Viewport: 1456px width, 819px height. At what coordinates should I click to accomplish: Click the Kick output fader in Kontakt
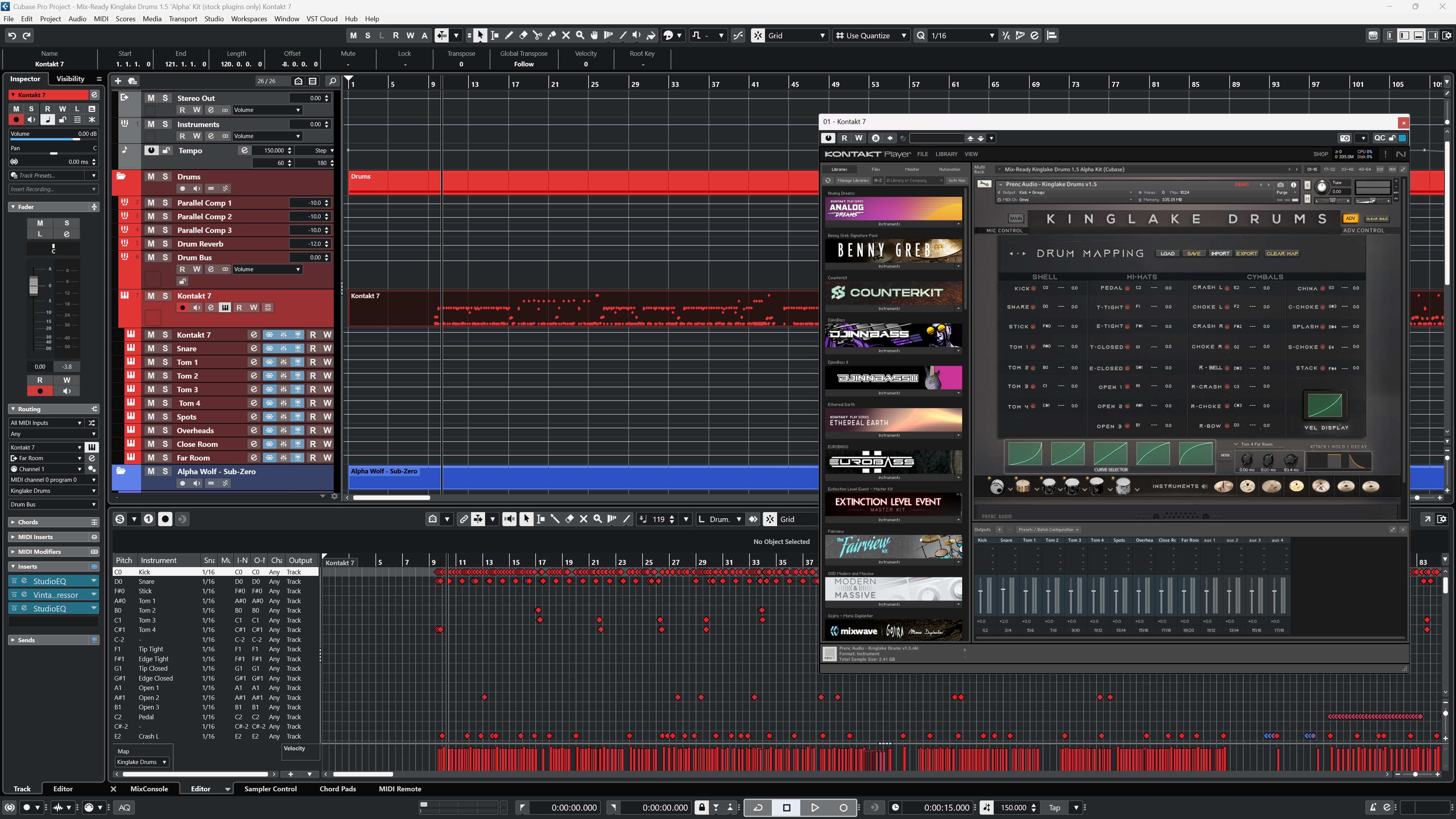point(981,591)
